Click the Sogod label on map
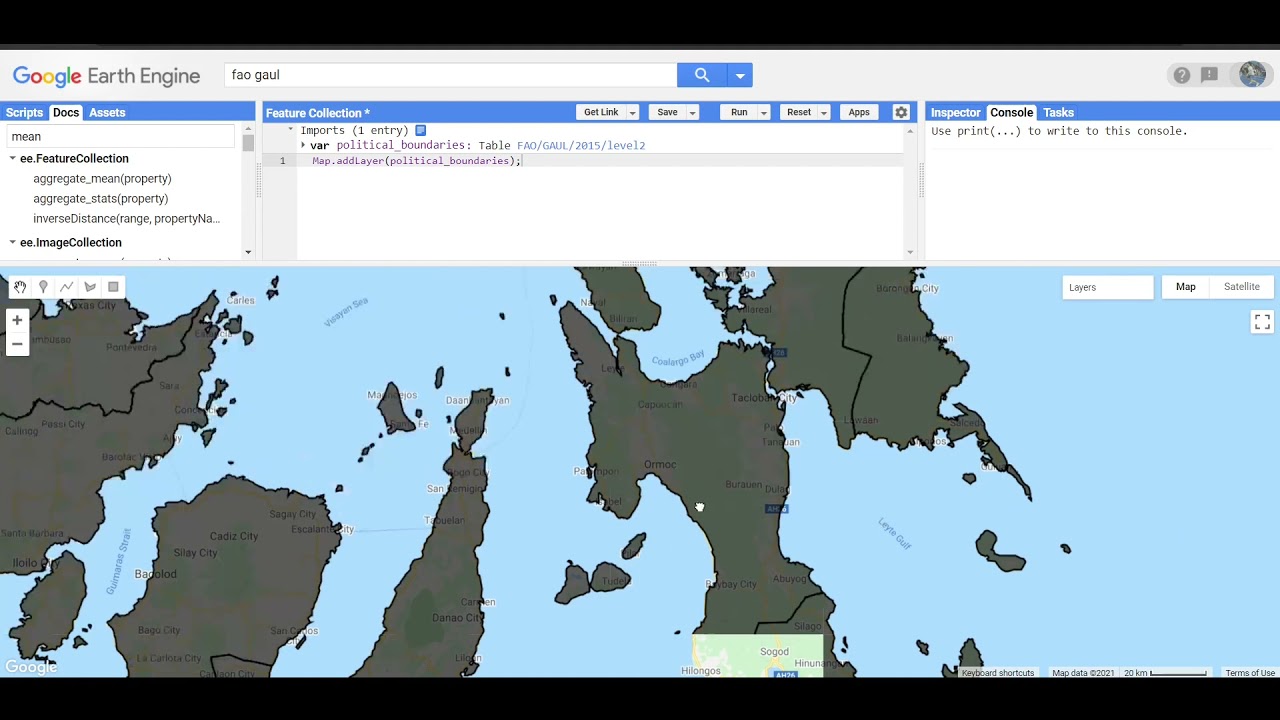1280x720 pixels. coord(774,652)
